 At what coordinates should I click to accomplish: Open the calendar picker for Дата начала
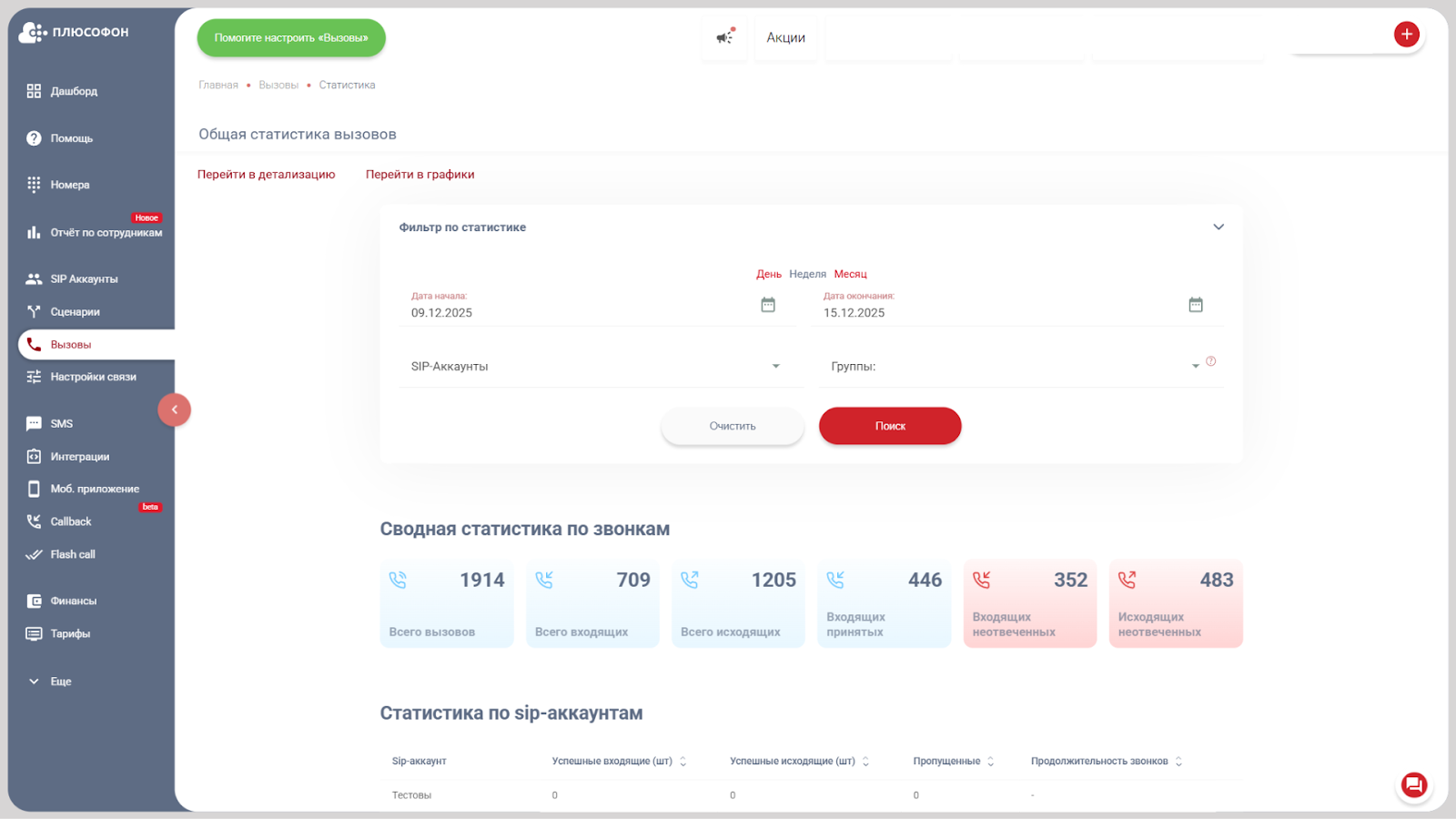click(767, 304)
